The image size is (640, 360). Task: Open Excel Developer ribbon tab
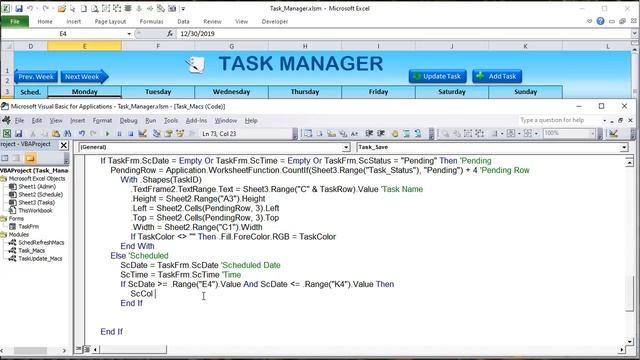click(x=275, y=22)
